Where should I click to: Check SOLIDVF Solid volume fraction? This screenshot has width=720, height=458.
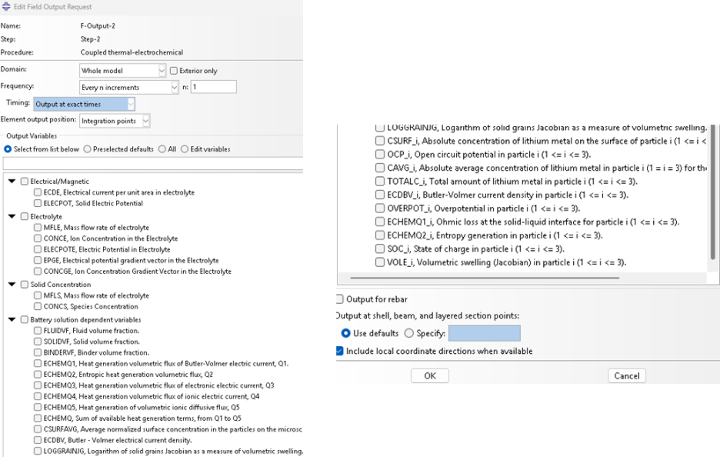click(38, 341)
